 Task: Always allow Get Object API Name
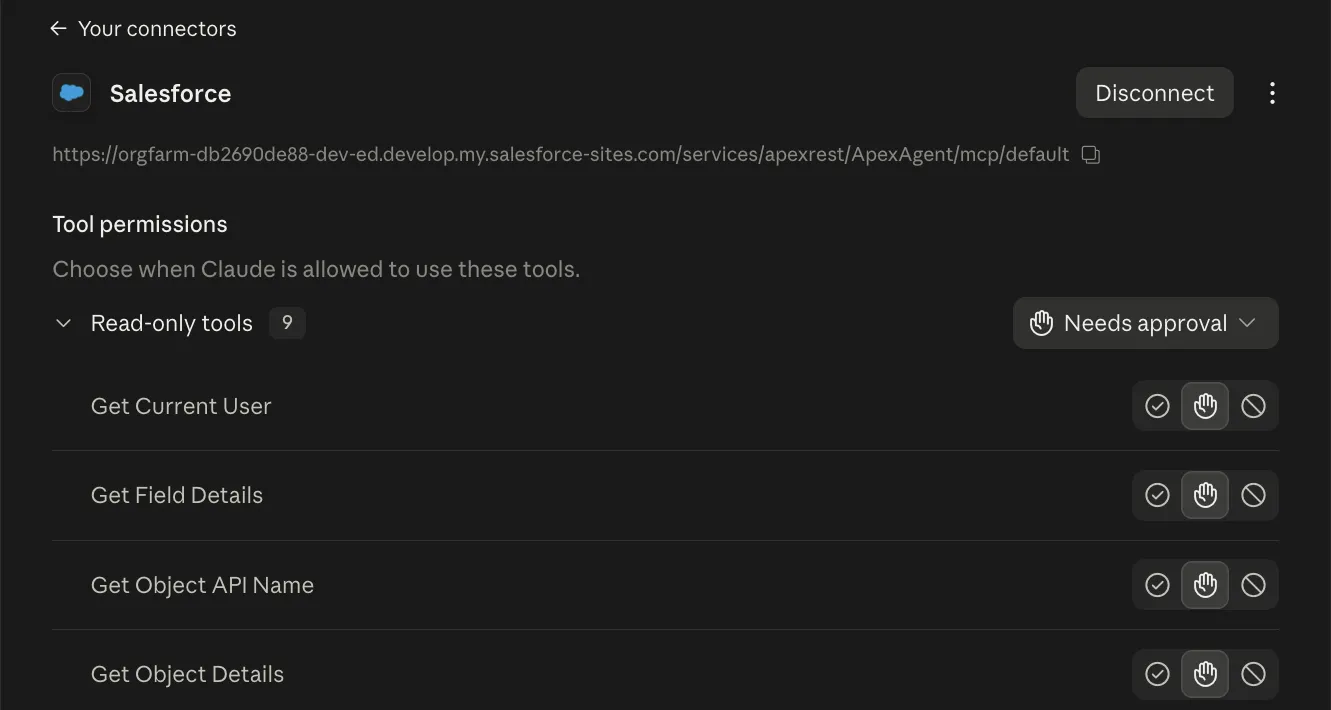point(1157,585)
